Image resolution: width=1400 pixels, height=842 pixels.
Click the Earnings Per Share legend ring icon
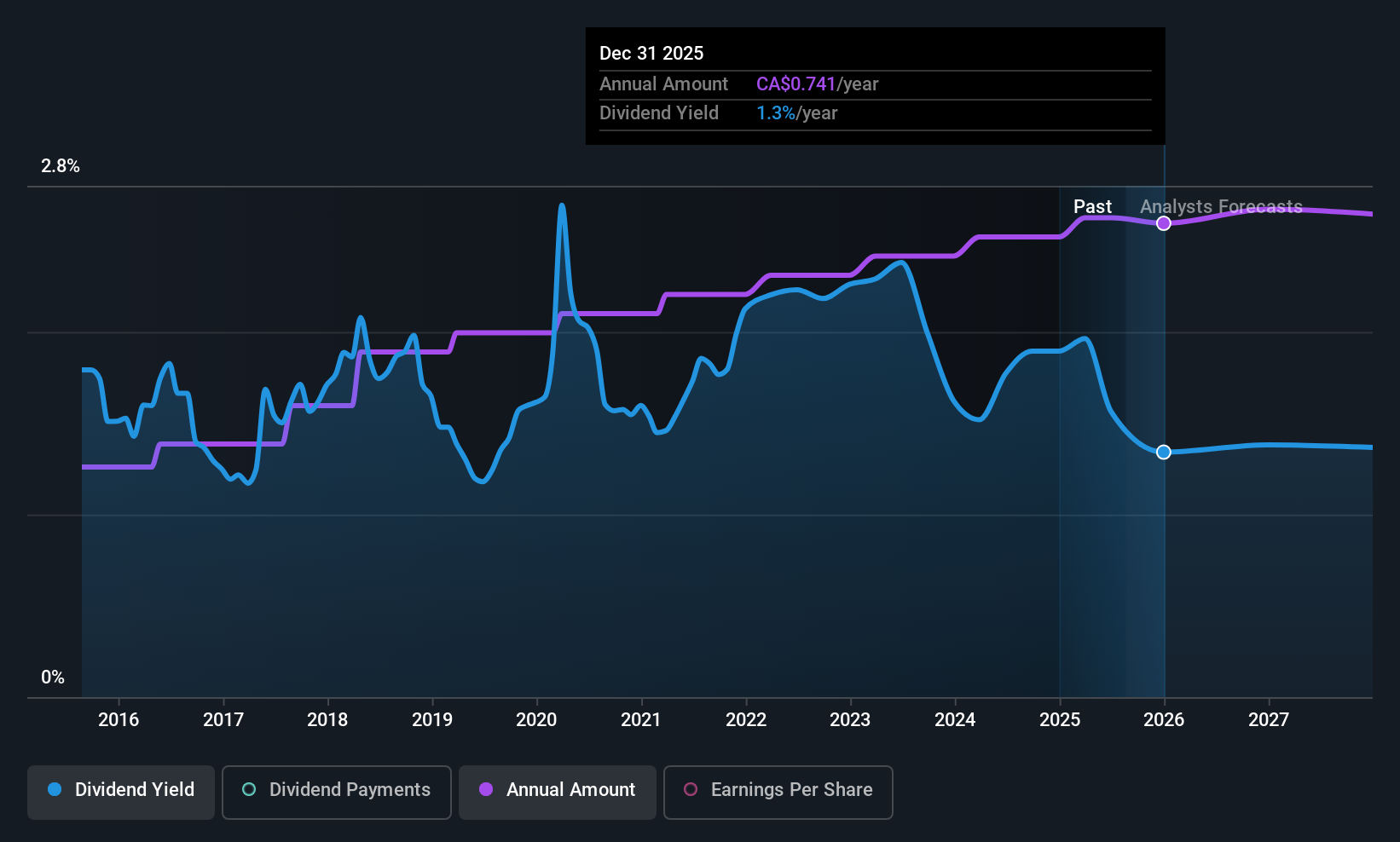click(x=691, y=790)
